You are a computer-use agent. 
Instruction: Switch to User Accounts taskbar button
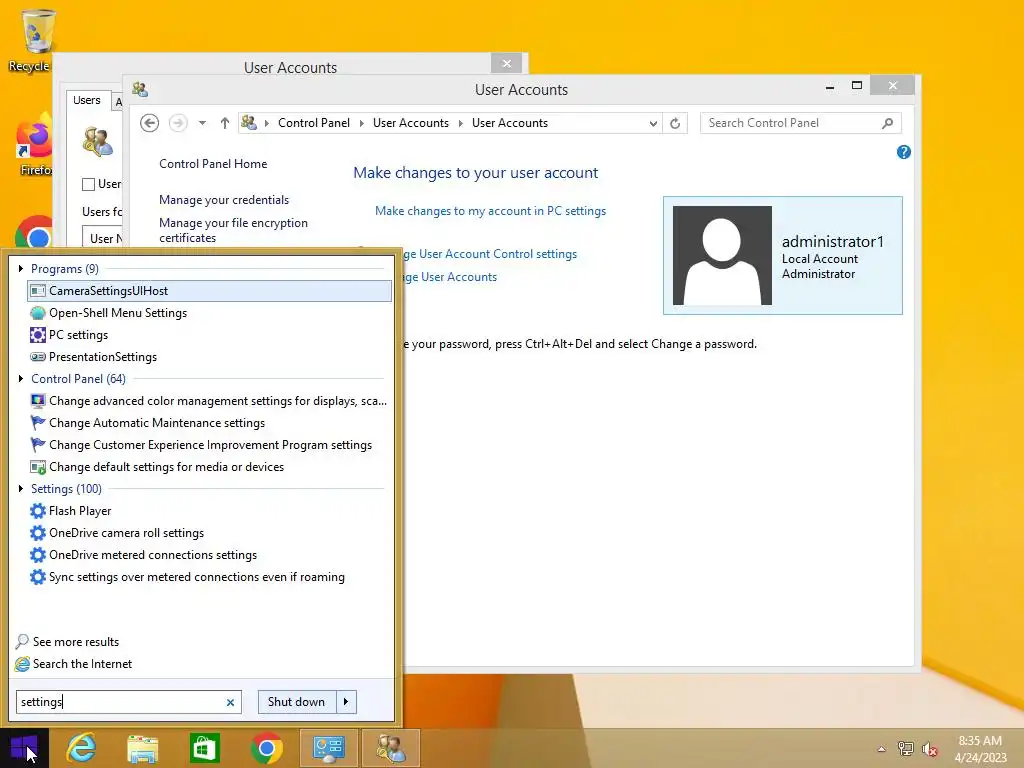coord(391,748)
